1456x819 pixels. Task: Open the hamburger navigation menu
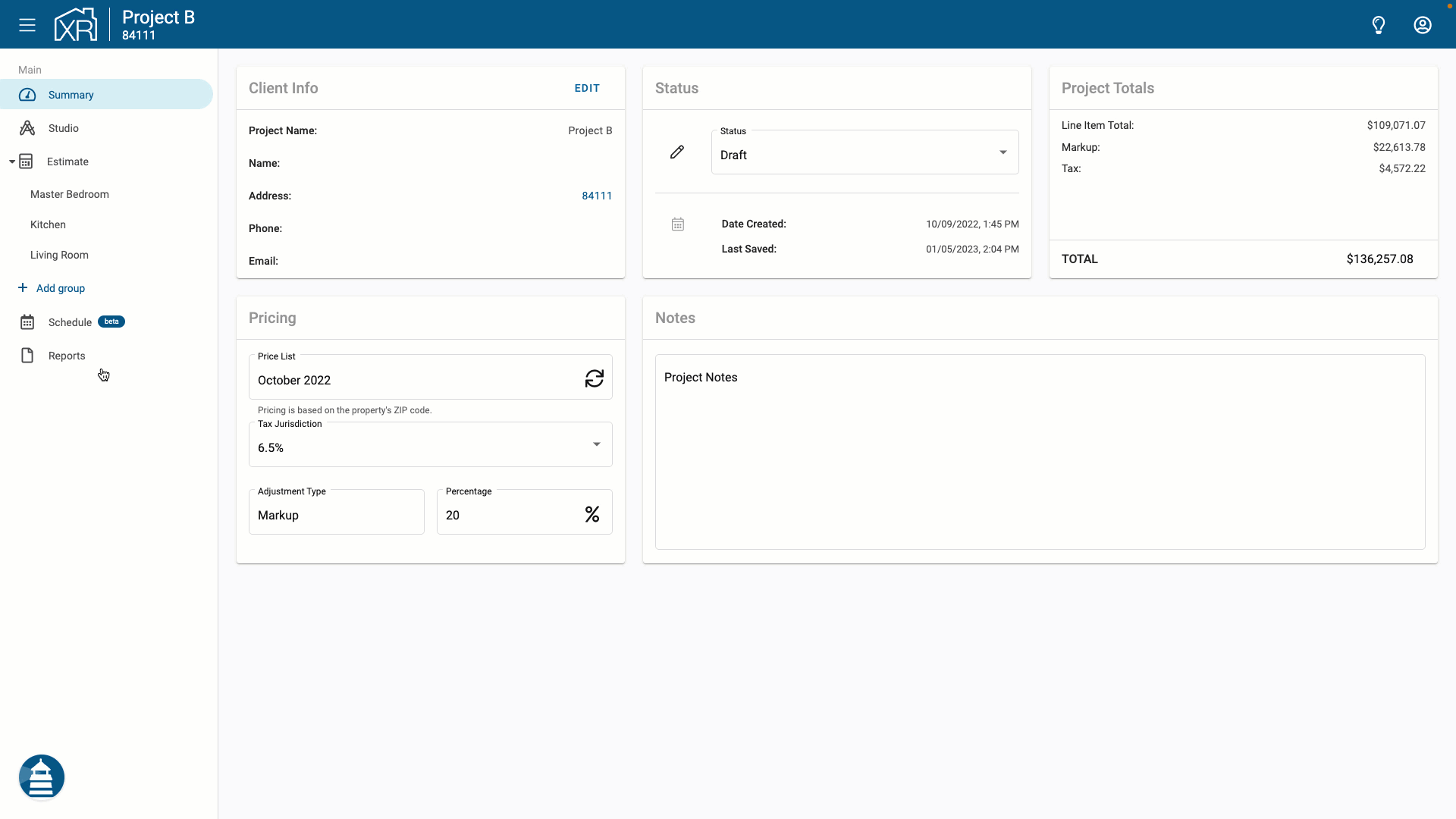coord(27,24)
